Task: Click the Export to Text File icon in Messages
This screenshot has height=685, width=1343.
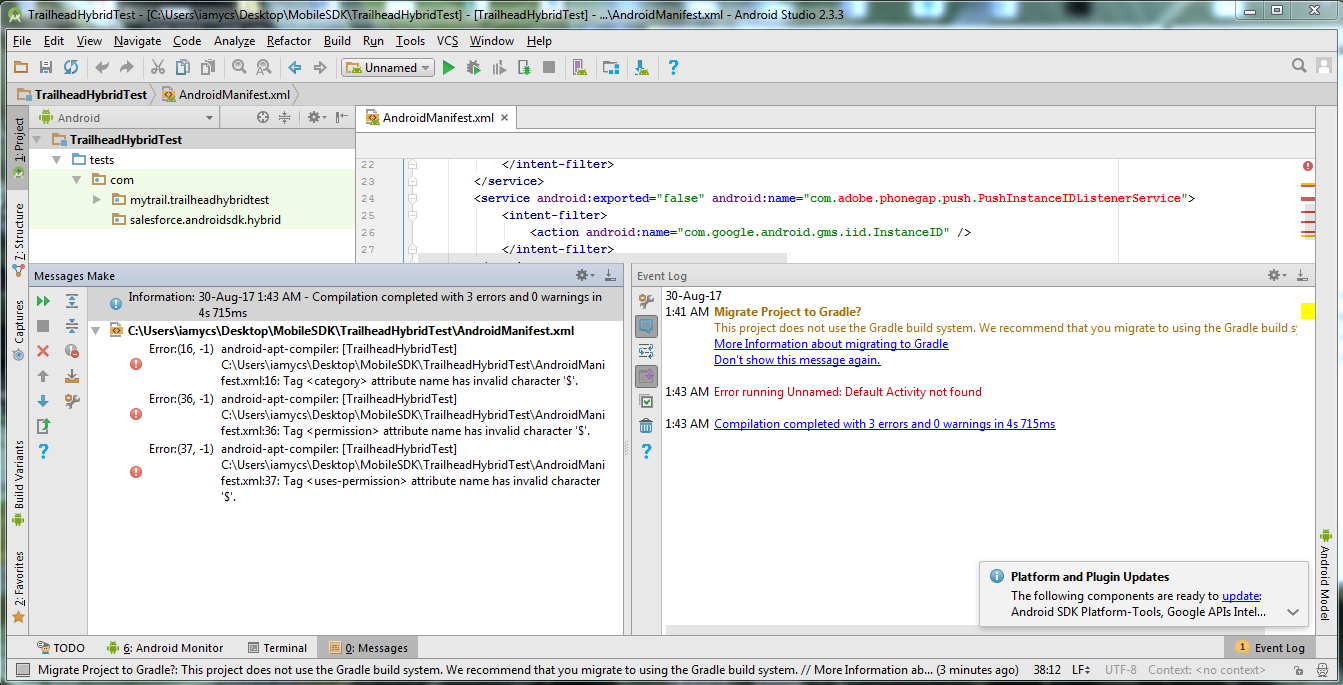Action: pos(43,426)
